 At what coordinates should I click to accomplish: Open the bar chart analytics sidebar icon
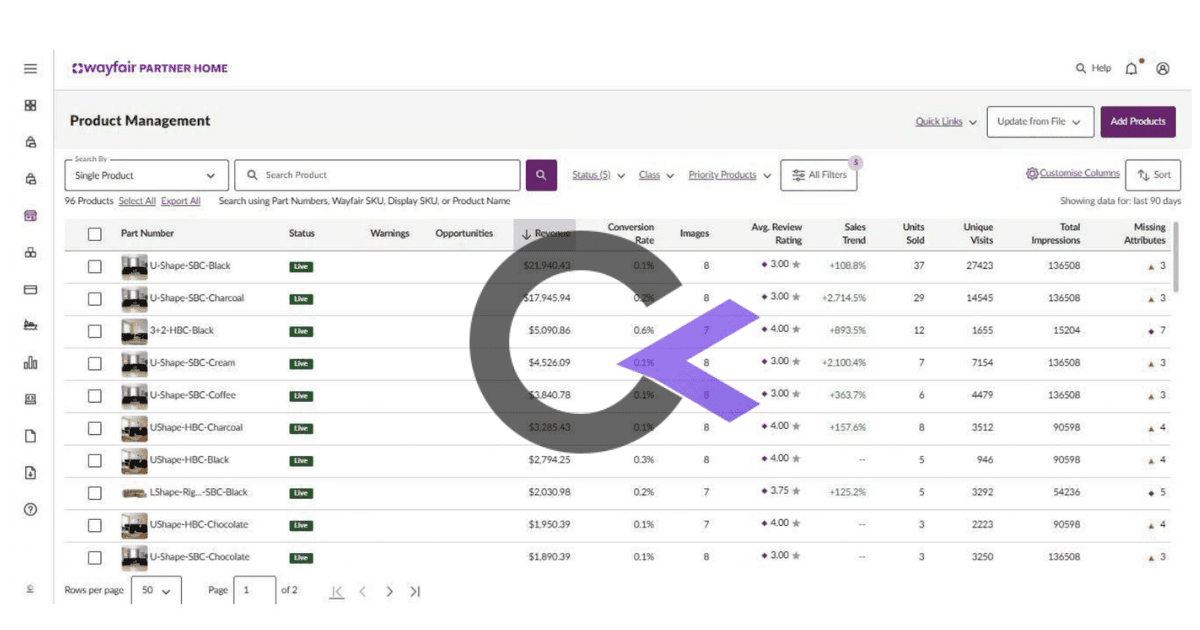click(x=30, y=363)
